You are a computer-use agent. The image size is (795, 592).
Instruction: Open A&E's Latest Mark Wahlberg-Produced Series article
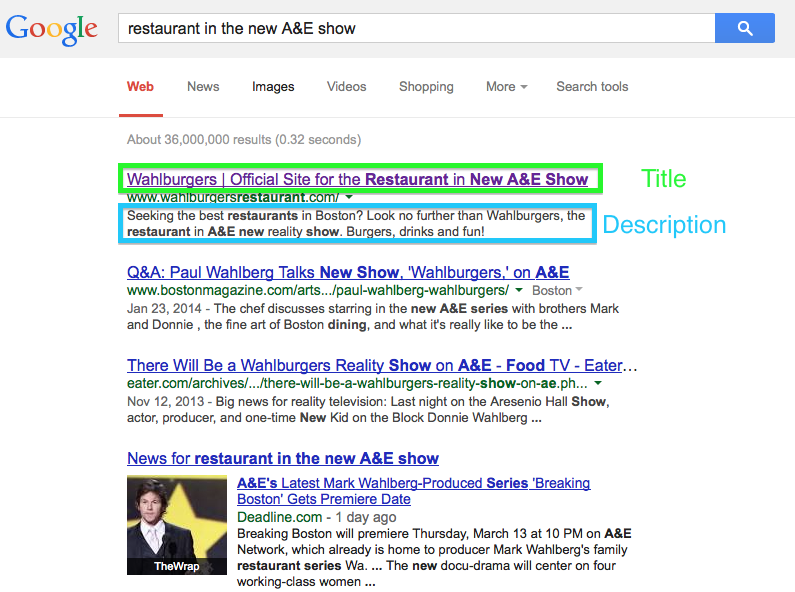413,491
